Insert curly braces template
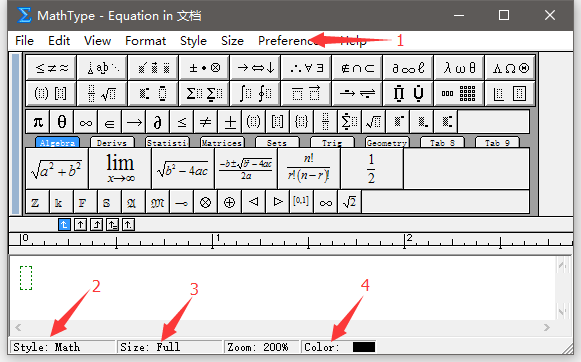 [301, 122]
